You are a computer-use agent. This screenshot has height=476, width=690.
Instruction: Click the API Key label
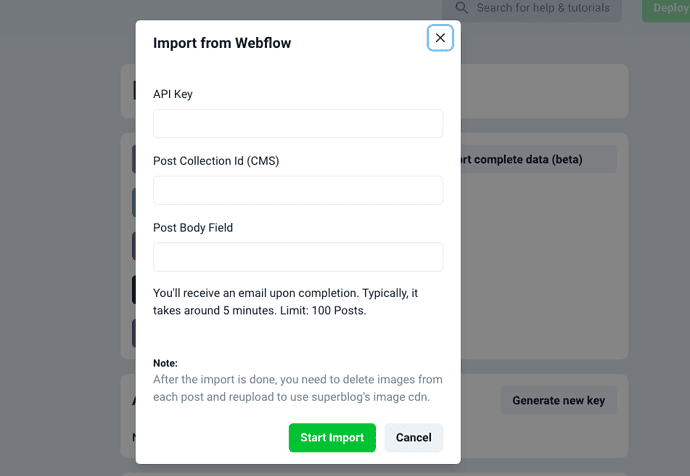[173, 94]
